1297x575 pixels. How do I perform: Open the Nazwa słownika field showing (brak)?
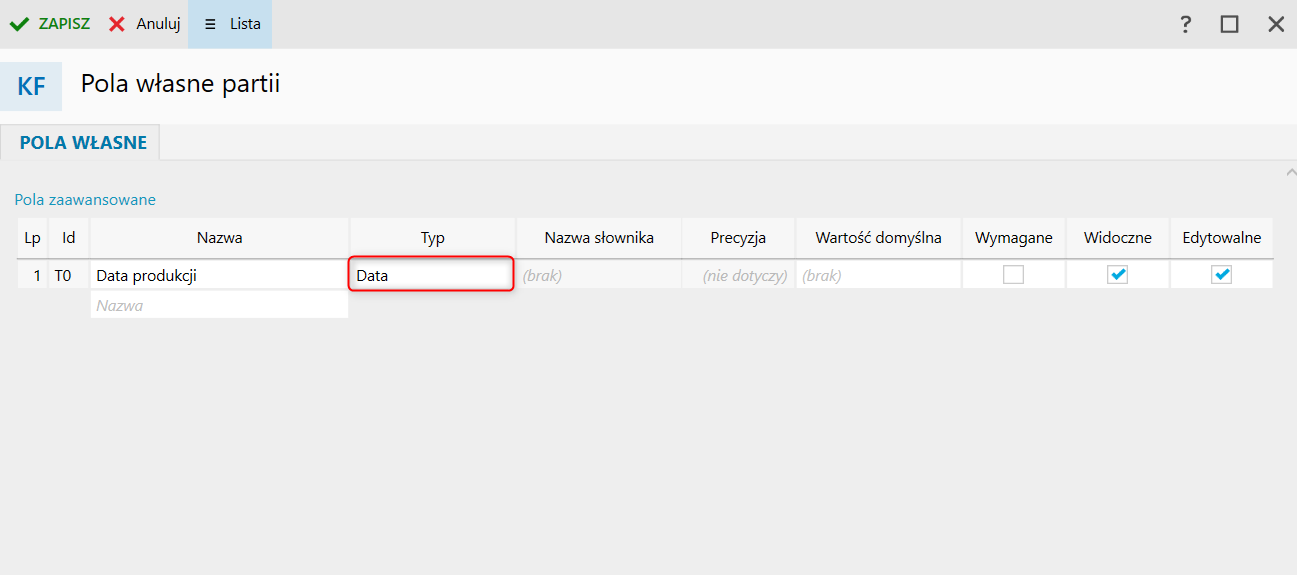pos(598,275)
